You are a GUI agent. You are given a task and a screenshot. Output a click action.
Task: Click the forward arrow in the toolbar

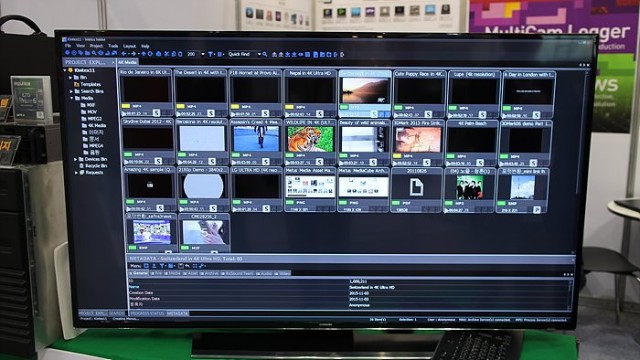[133, 54]
